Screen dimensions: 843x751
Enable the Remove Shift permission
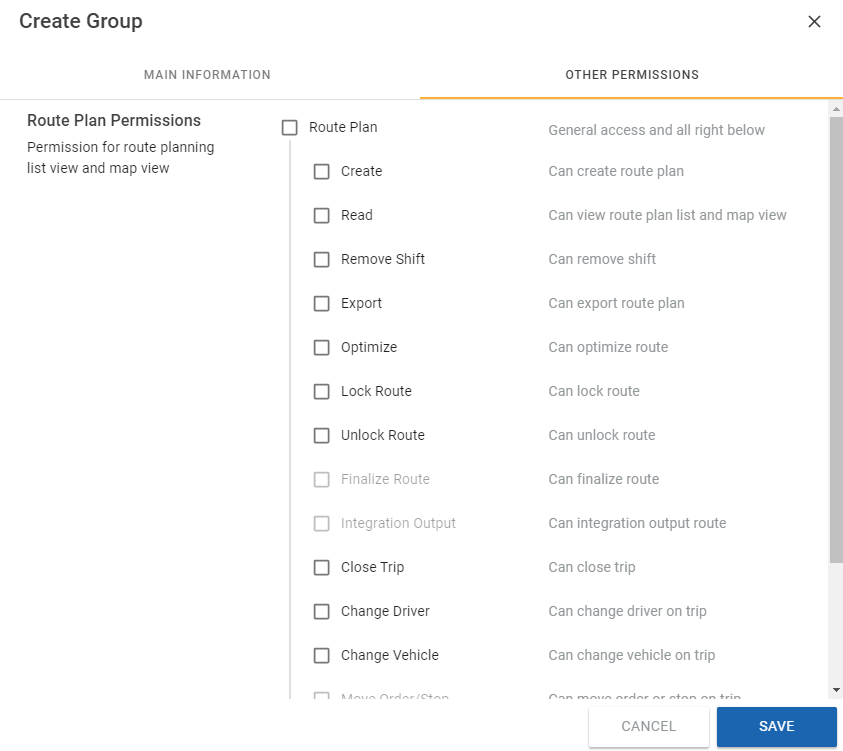tap(322, 260)
